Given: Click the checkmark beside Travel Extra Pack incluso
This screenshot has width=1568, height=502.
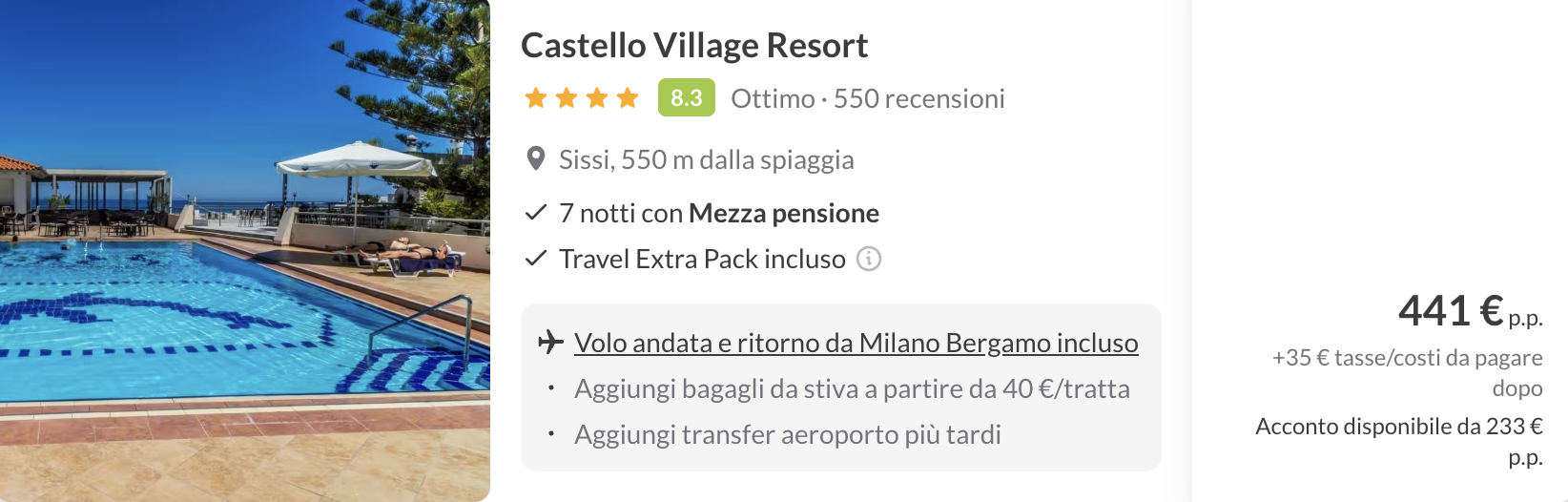Looking at the screenshot, I should point(536,259).
